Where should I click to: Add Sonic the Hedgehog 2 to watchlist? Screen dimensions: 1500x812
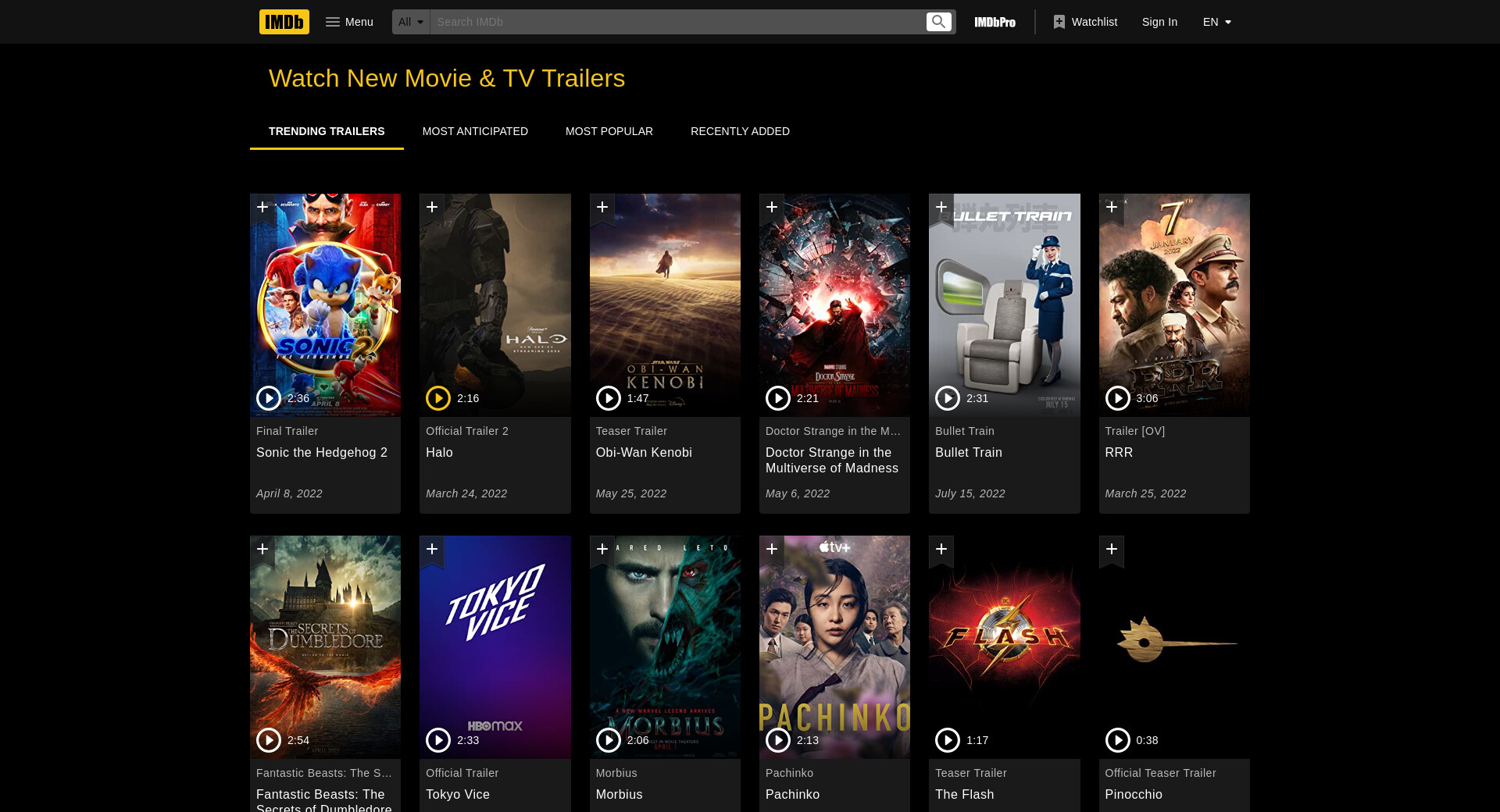tap(262, 208)
